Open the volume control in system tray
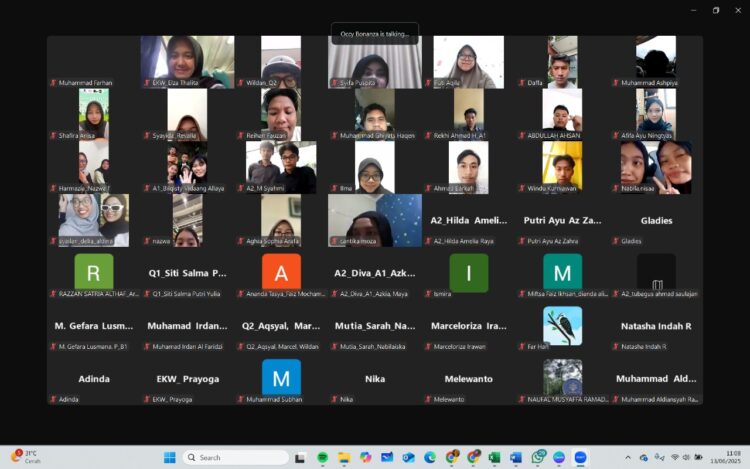Screen dimensions: 750x469 pyautogui.click(x=688, y=457)
